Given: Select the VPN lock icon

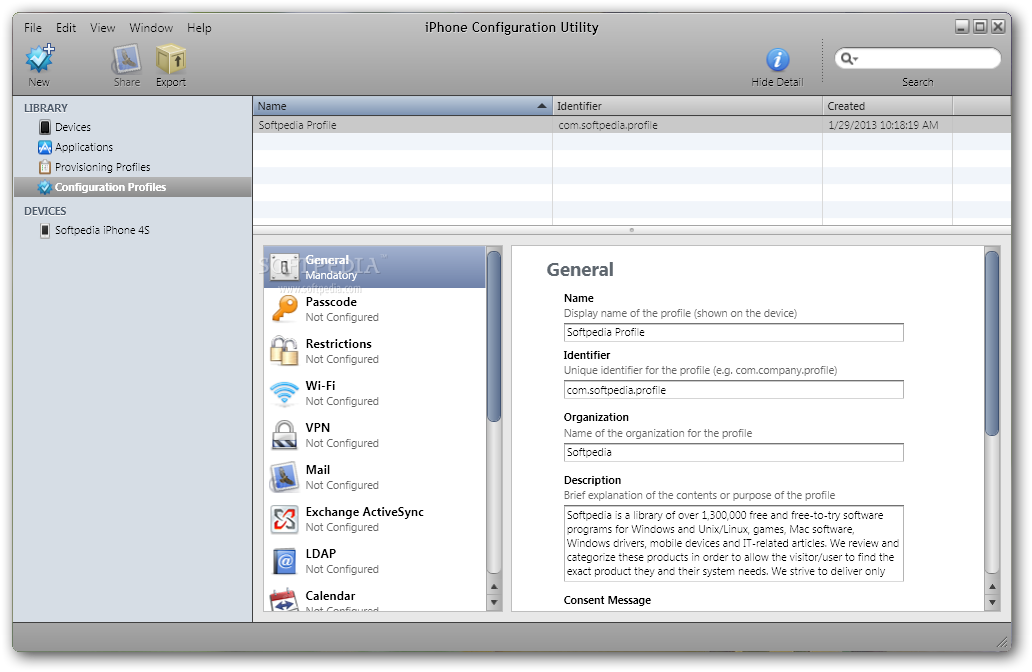Looking at the screenshot, I should click(x=284, y=435).
